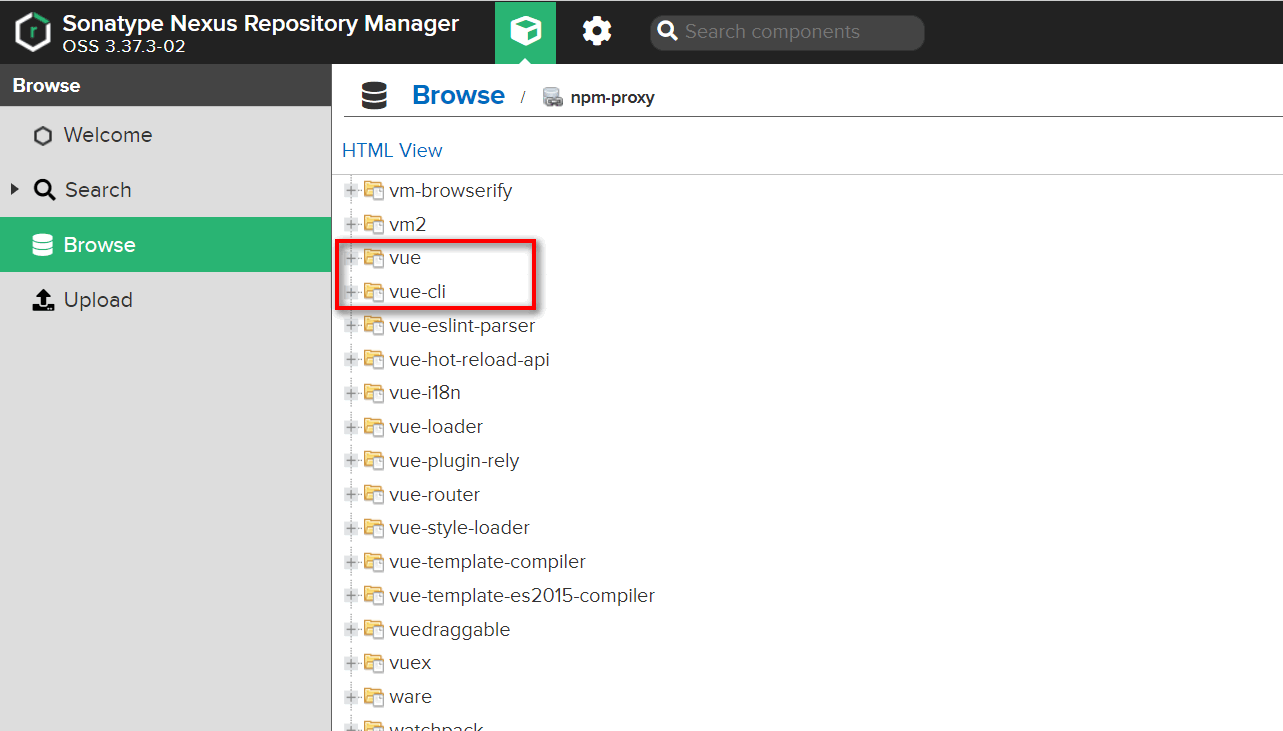Click the Sonatype Nexus Repository Manager title

pyautogui.click(x=261, y=23)
